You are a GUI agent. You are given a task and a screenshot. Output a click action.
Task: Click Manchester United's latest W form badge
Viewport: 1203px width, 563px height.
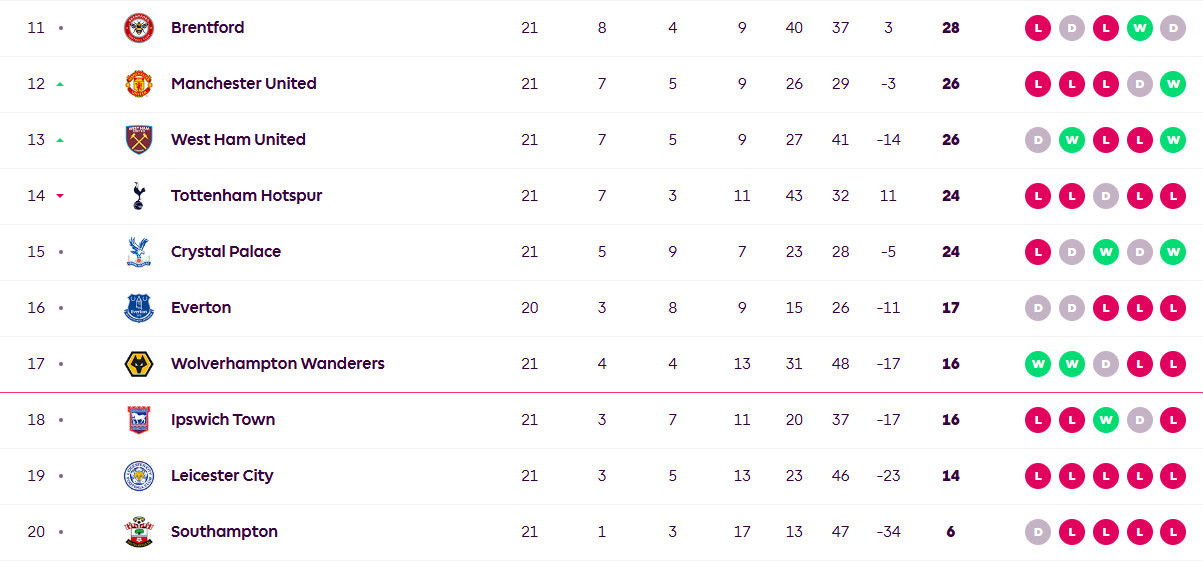click(x=1172, y=84)
